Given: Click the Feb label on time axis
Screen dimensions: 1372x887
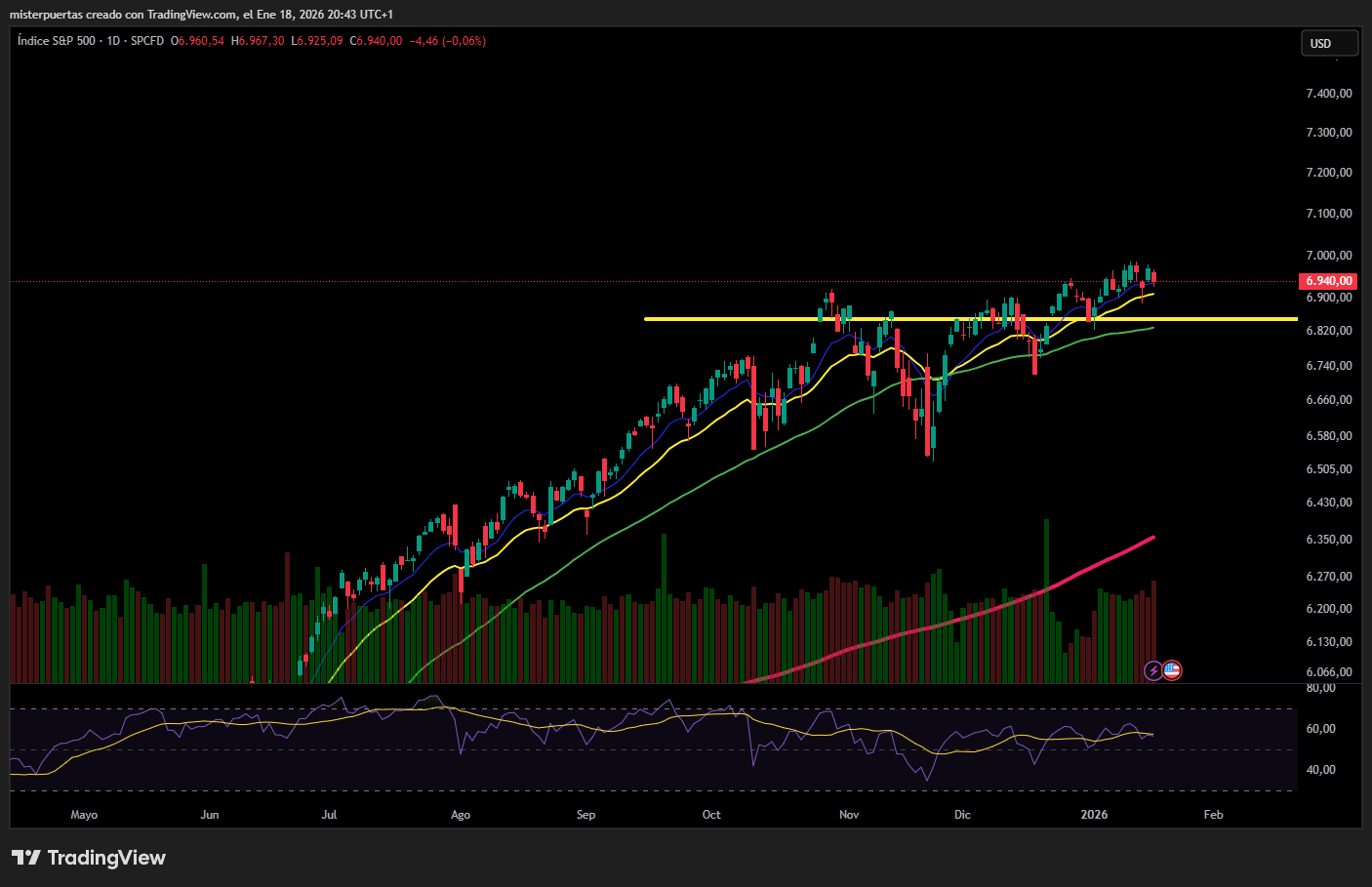Looking at the screenshot, I should (1213, 815).
